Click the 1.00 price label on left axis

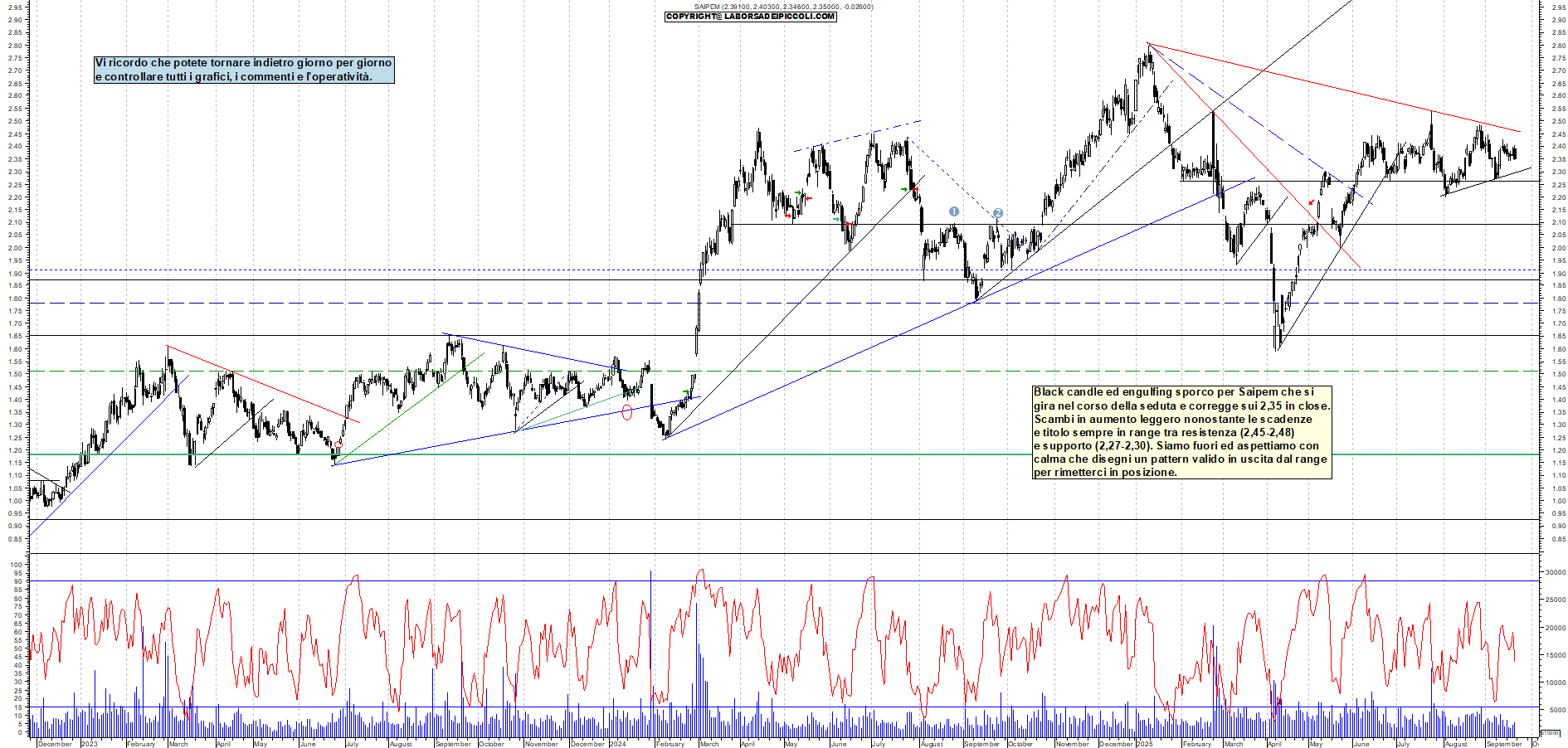[15, 501]
